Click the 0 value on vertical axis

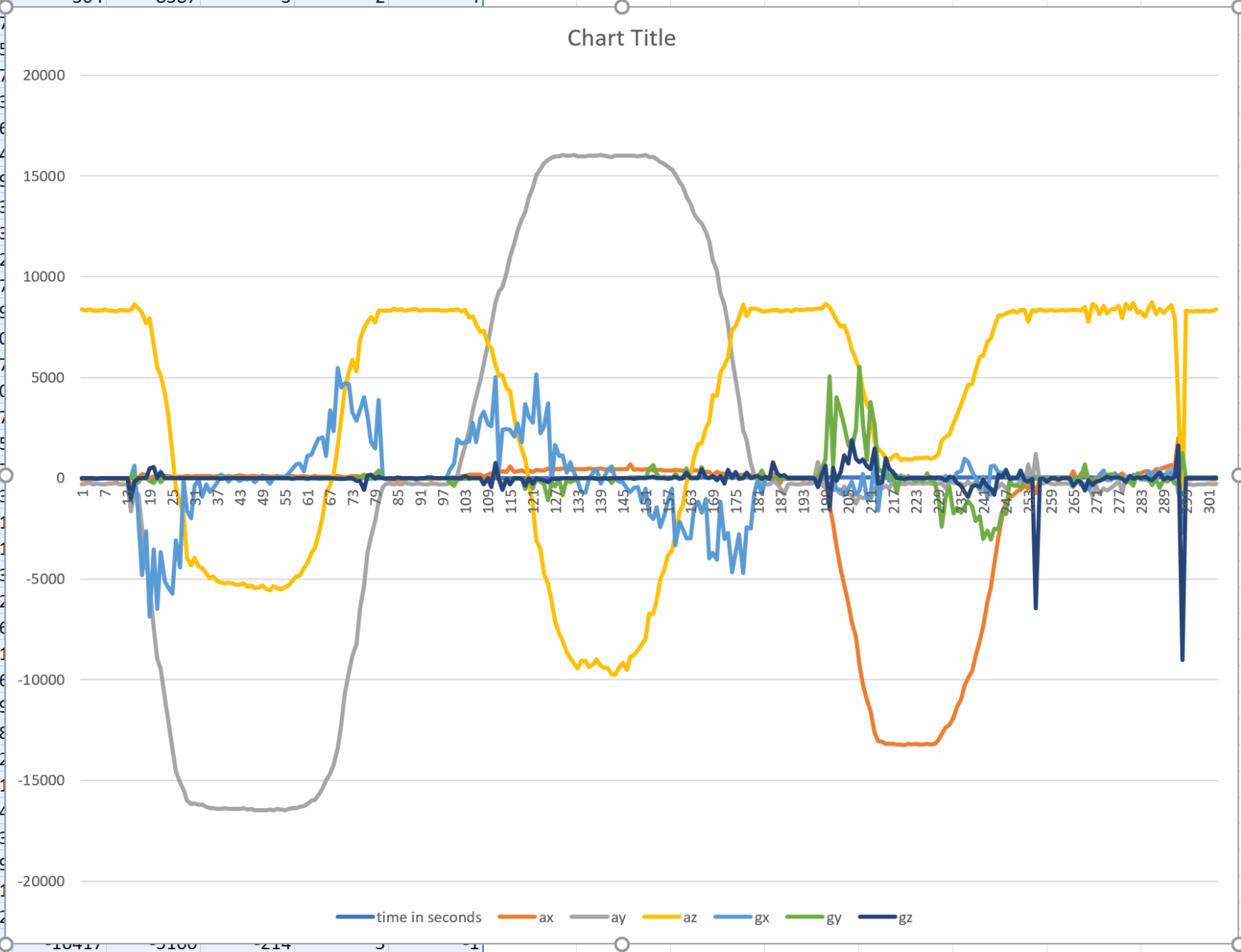60,478
